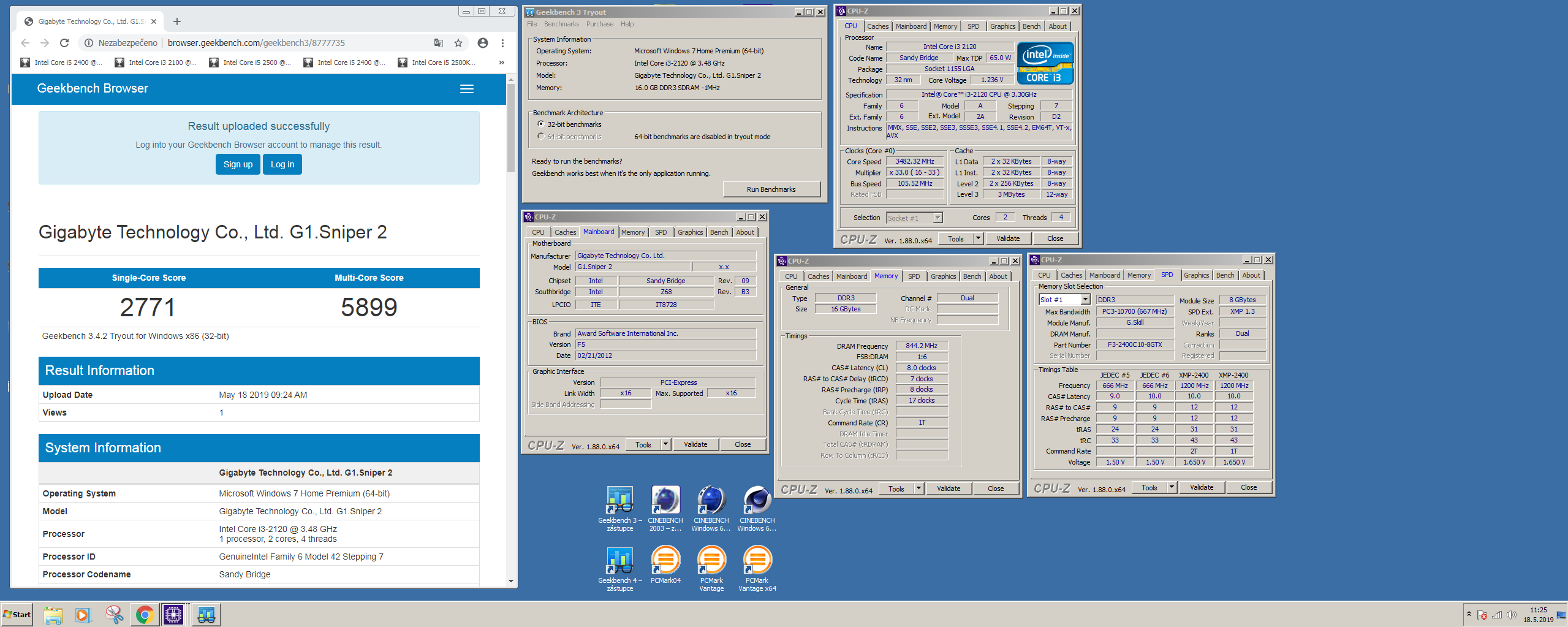Image resolution: width=1568 pixels, height=627 pixels.
Task: Switch to Geekbench in taskbar
Action: pos(206,614)
